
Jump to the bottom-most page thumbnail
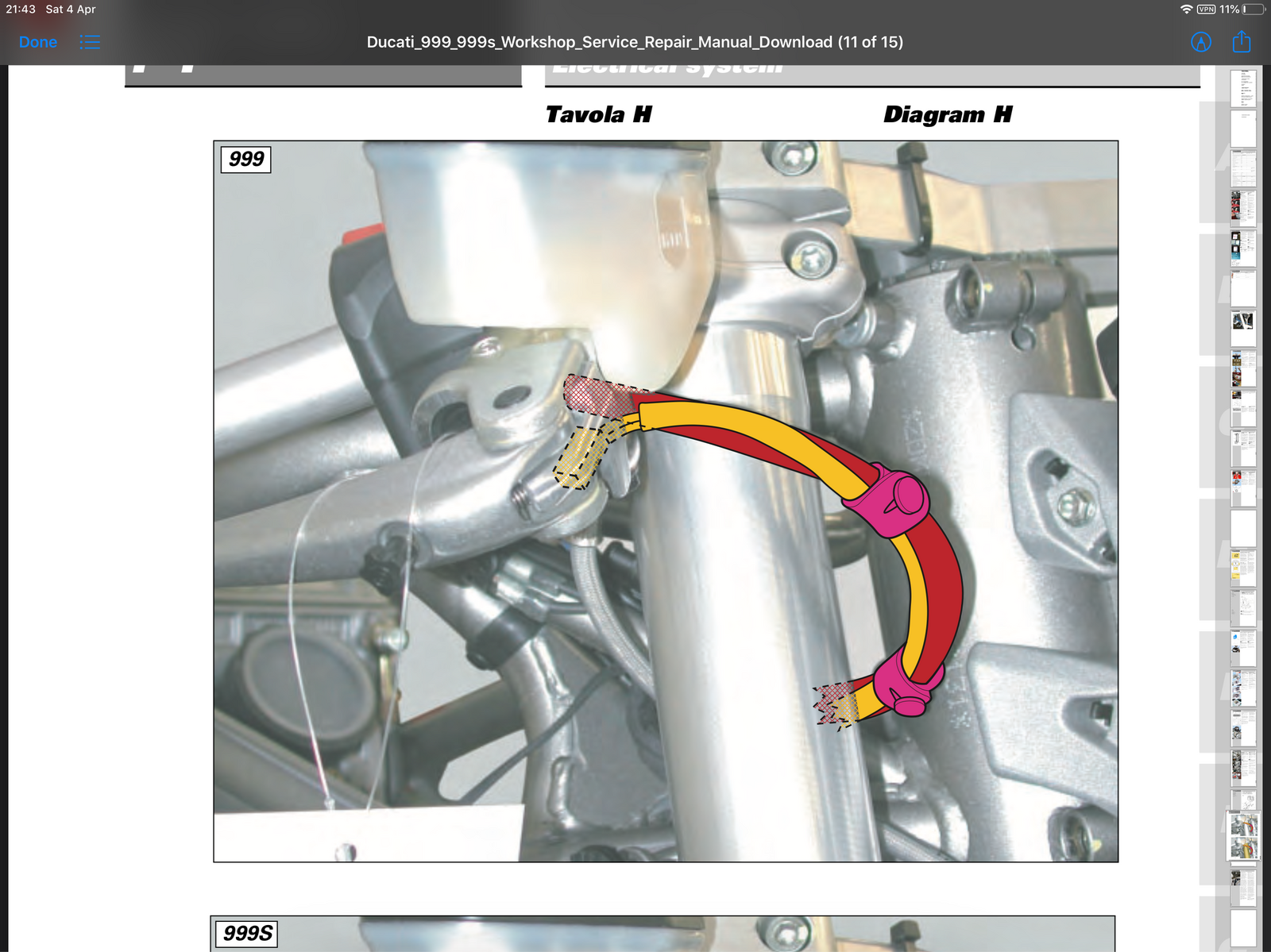1243,927
